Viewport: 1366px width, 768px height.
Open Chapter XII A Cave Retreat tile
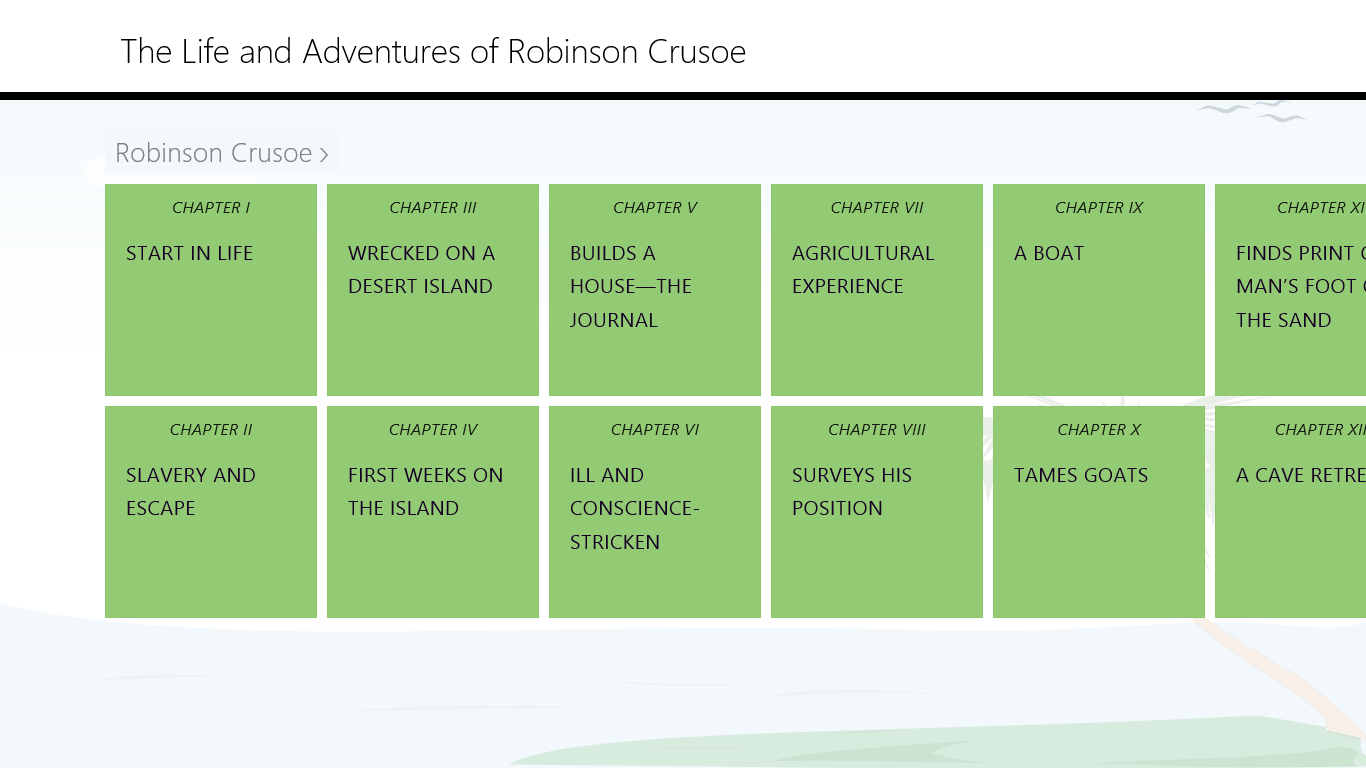pos(1291,512)
